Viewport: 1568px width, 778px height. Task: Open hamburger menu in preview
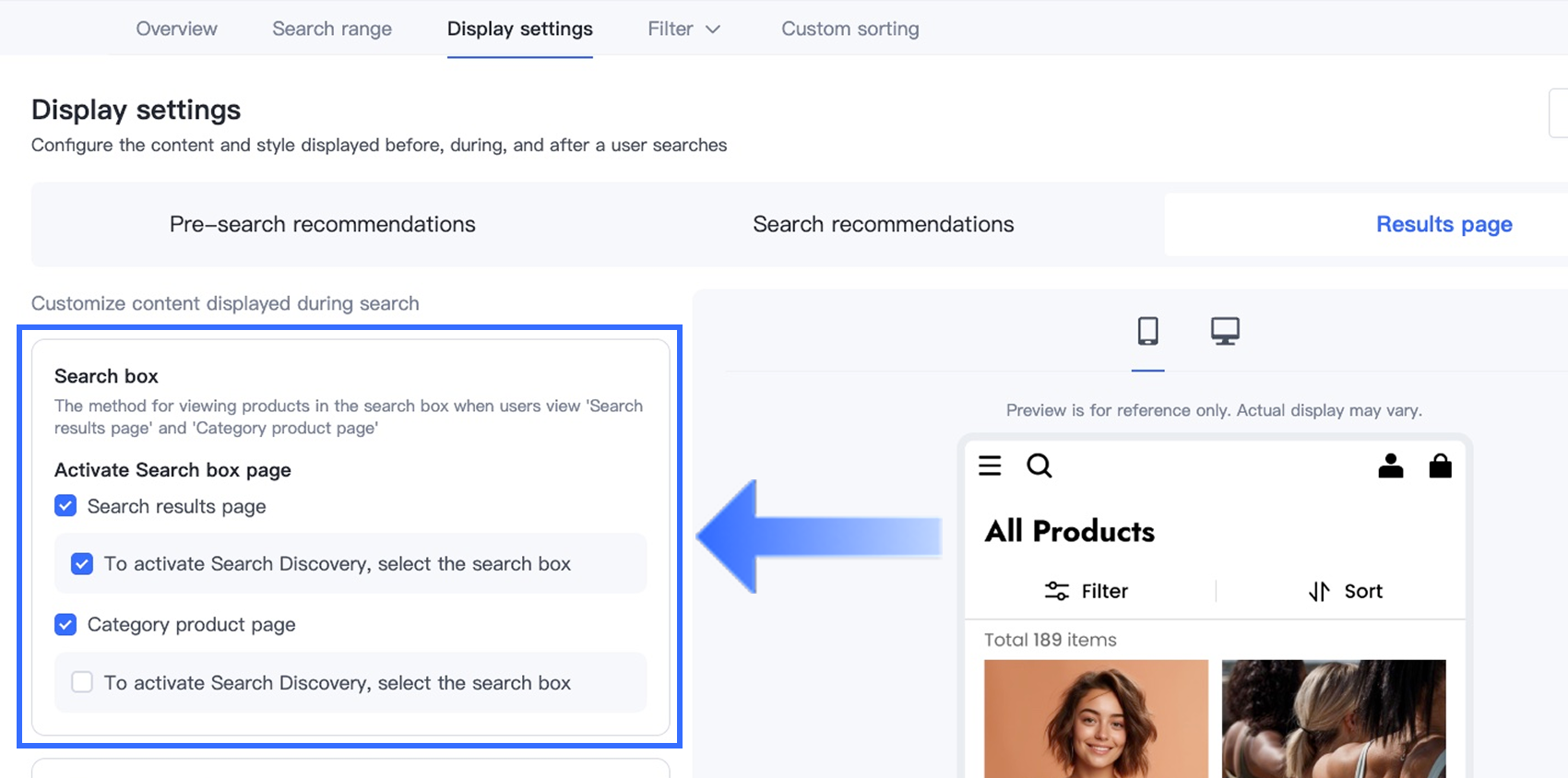(x=990, y=466)
